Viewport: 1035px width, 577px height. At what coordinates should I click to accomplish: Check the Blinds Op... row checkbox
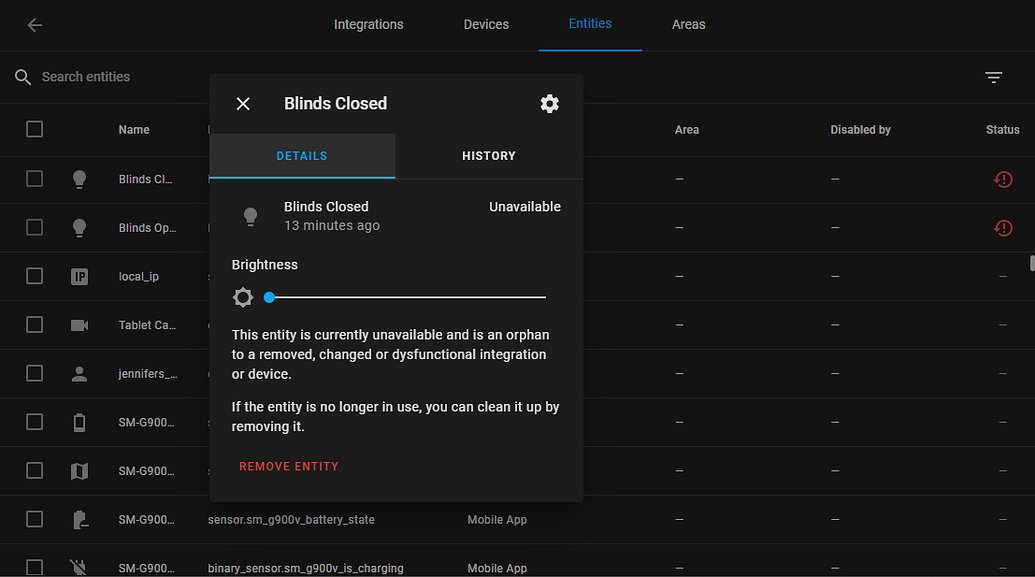[x=34, y=227]
